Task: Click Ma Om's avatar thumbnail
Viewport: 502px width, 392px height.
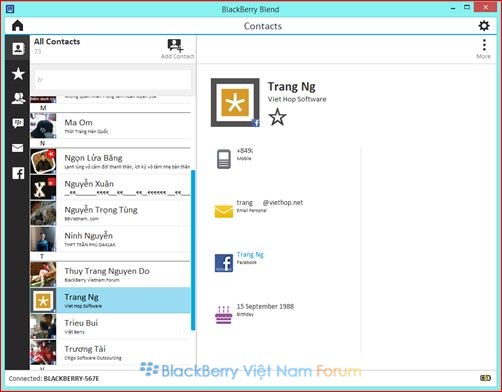Action: tap(43, 126)
